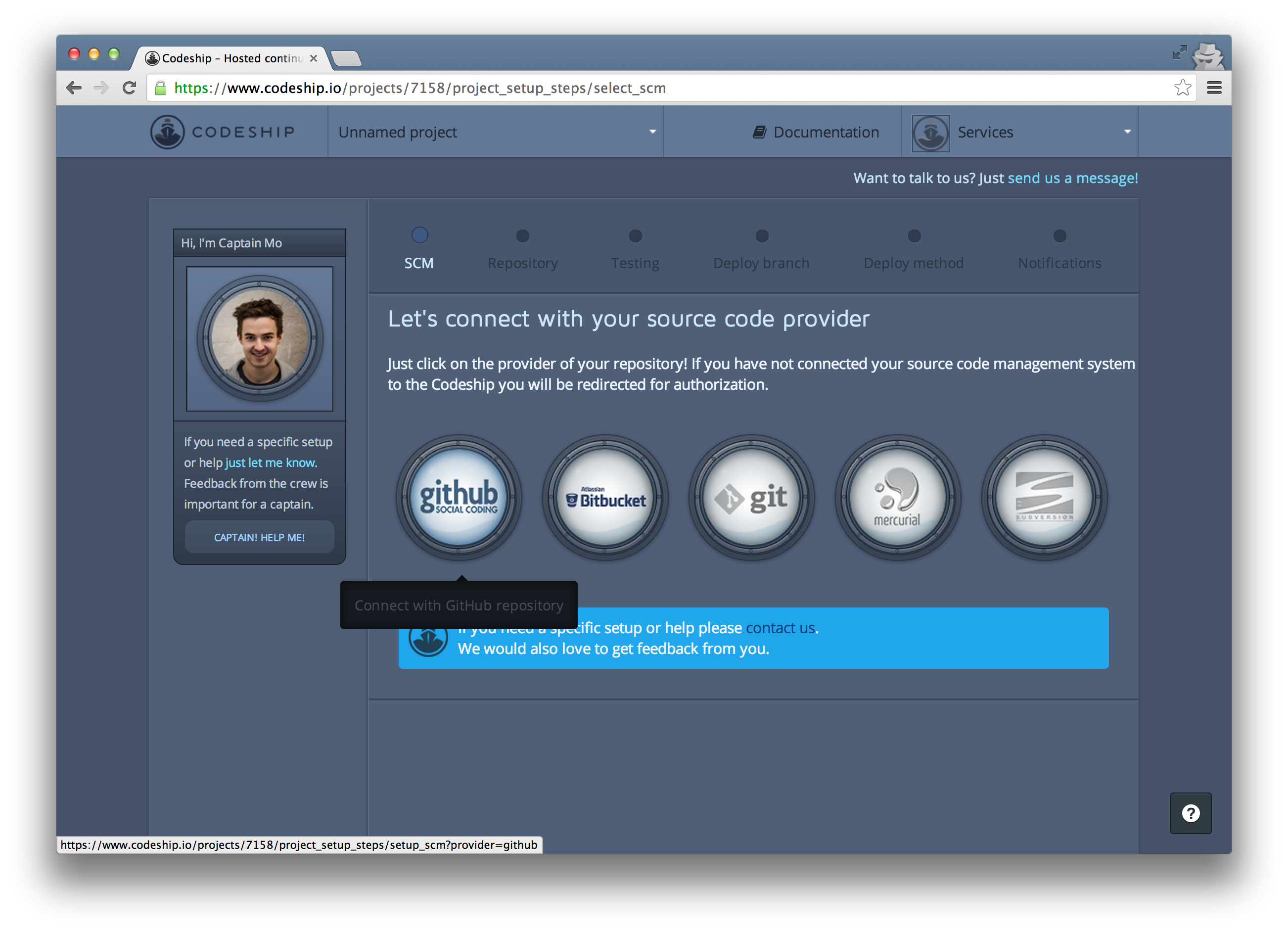Jump to the Testing step dot
Viewport: 1288px width, 932px height.
(x=635, y=235)
